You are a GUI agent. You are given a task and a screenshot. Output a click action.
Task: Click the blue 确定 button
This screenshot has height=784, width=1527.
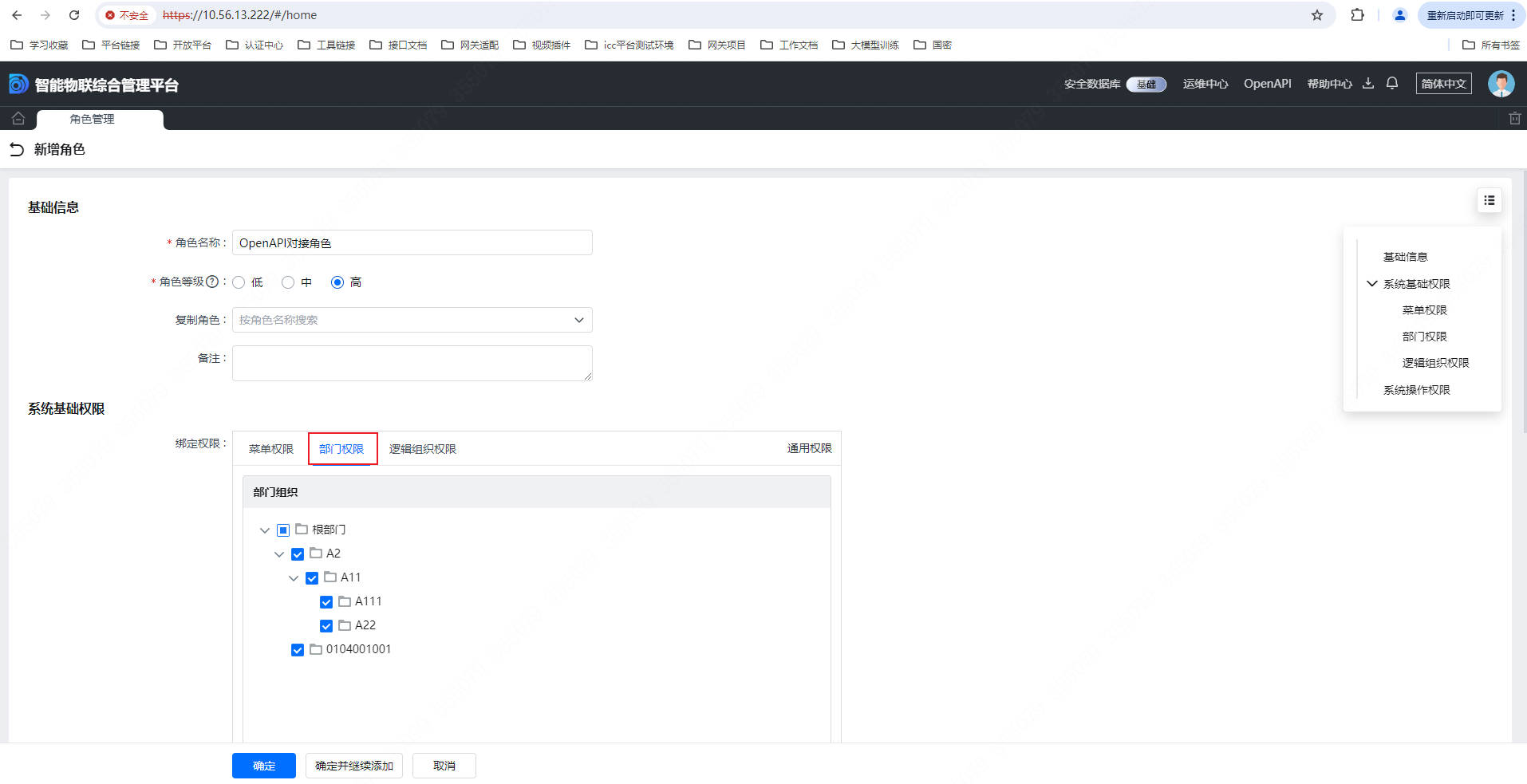point(263,766)
